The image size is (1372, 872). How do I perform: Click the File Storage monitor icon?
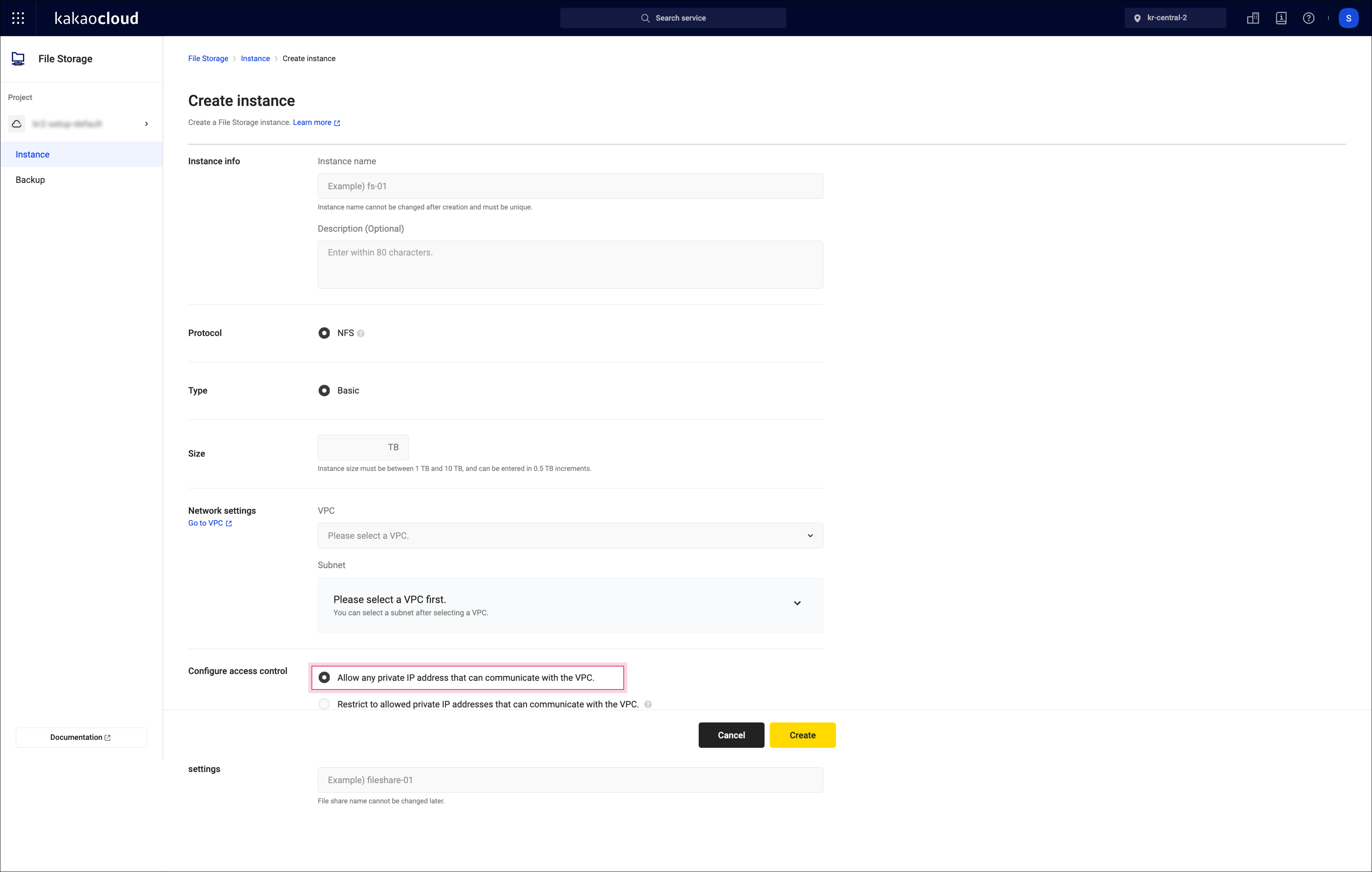click(x=18, y=59)
